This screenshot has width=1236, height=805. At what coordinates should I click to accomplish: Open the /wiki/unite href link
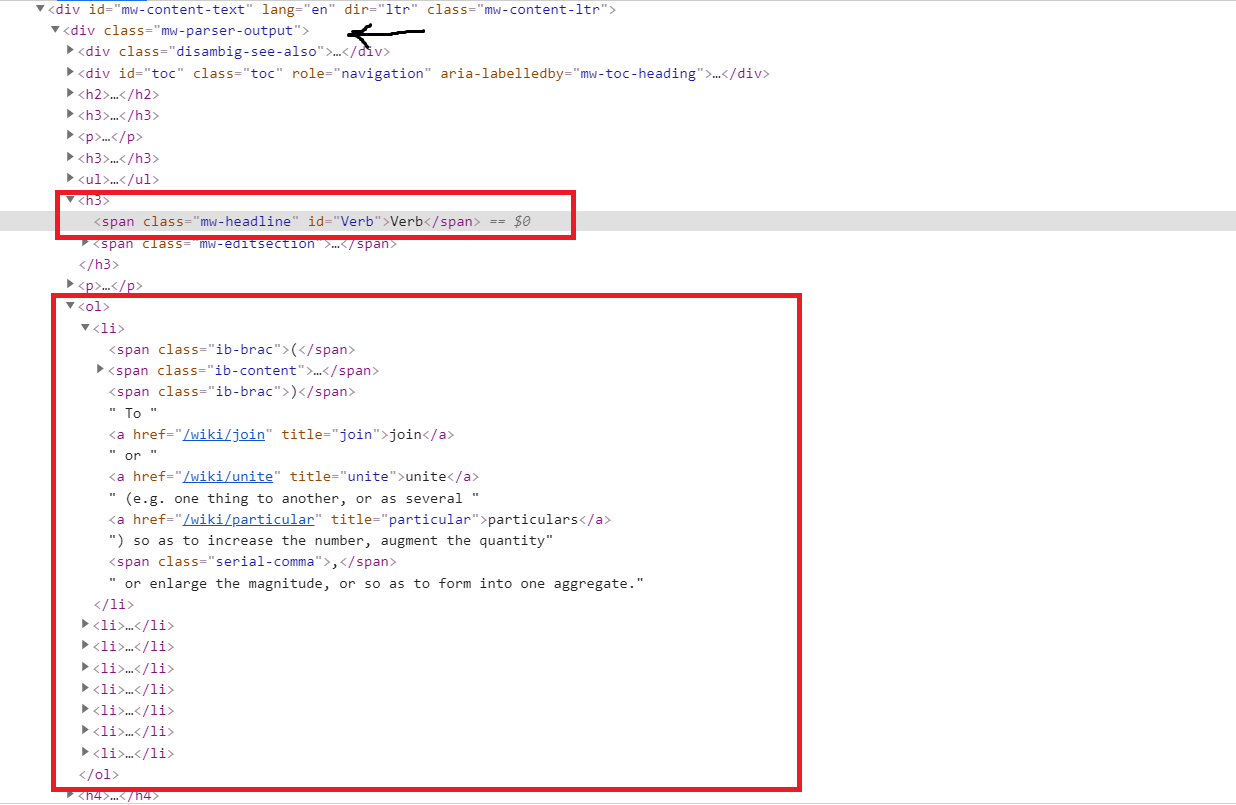click(228, 477)
